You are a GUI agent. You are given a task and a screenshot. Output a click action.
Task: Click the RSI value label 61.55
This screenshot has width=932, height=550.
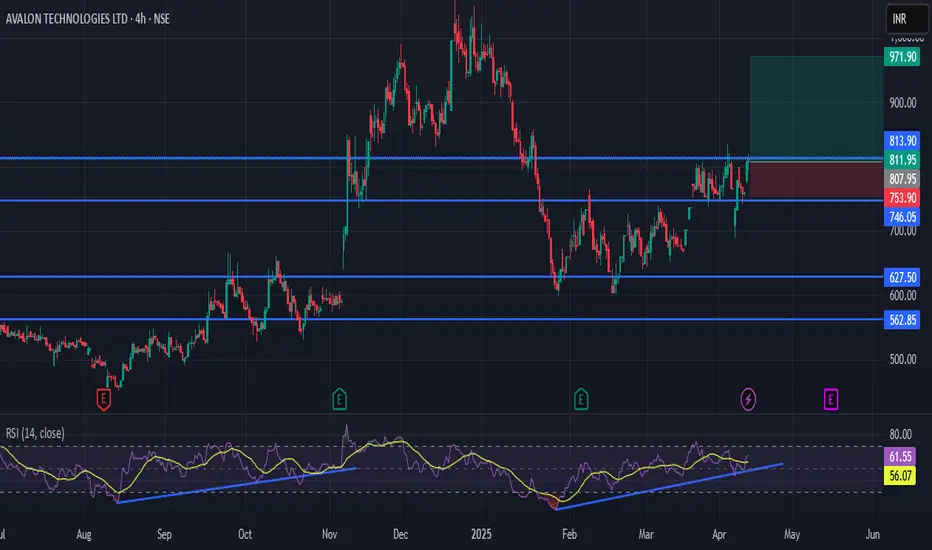tap(900, 457)
